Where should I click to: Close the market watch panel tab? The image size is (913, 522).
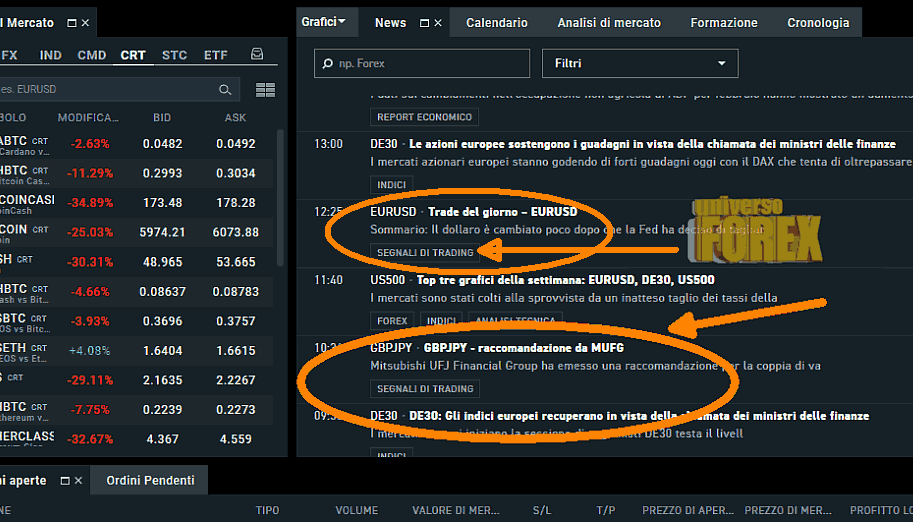85,22
